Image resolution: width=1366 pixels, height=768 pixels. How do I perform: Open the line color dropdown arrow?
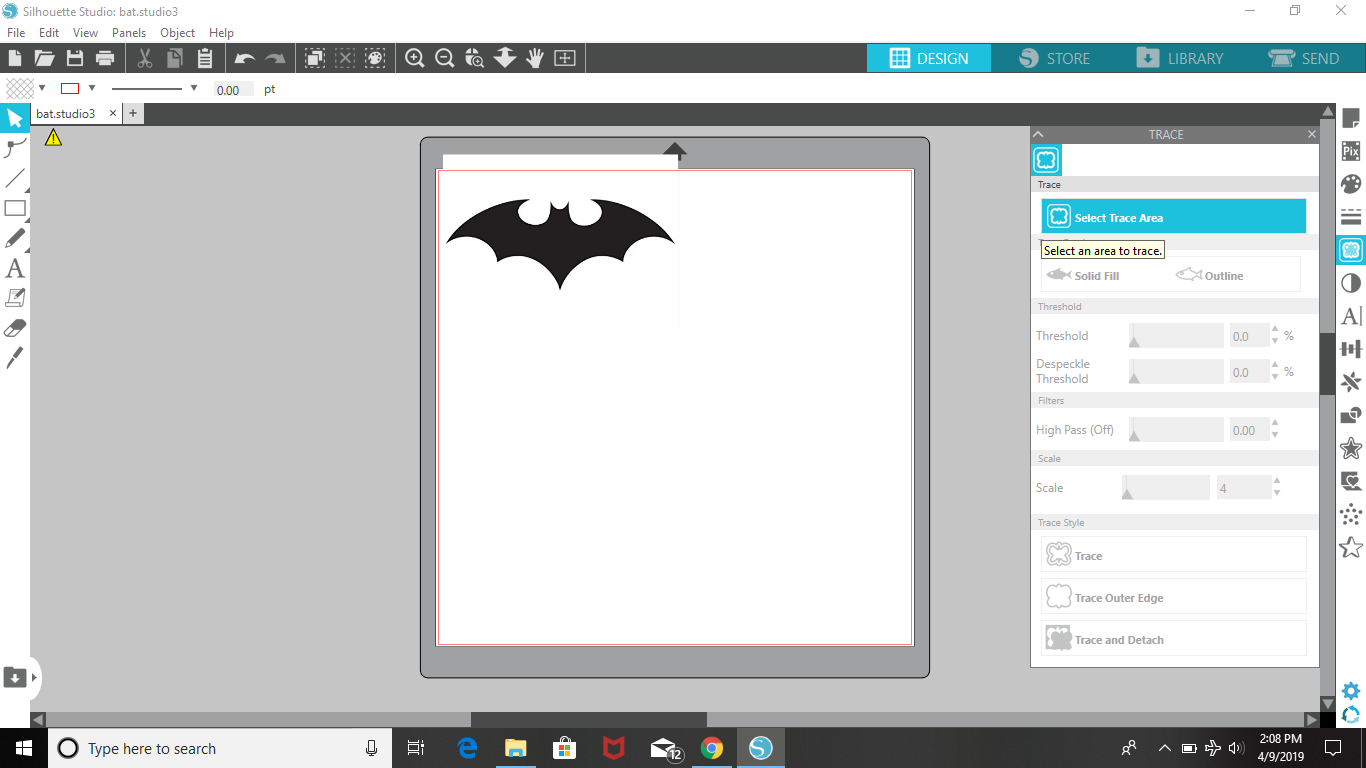coord(92,88)
